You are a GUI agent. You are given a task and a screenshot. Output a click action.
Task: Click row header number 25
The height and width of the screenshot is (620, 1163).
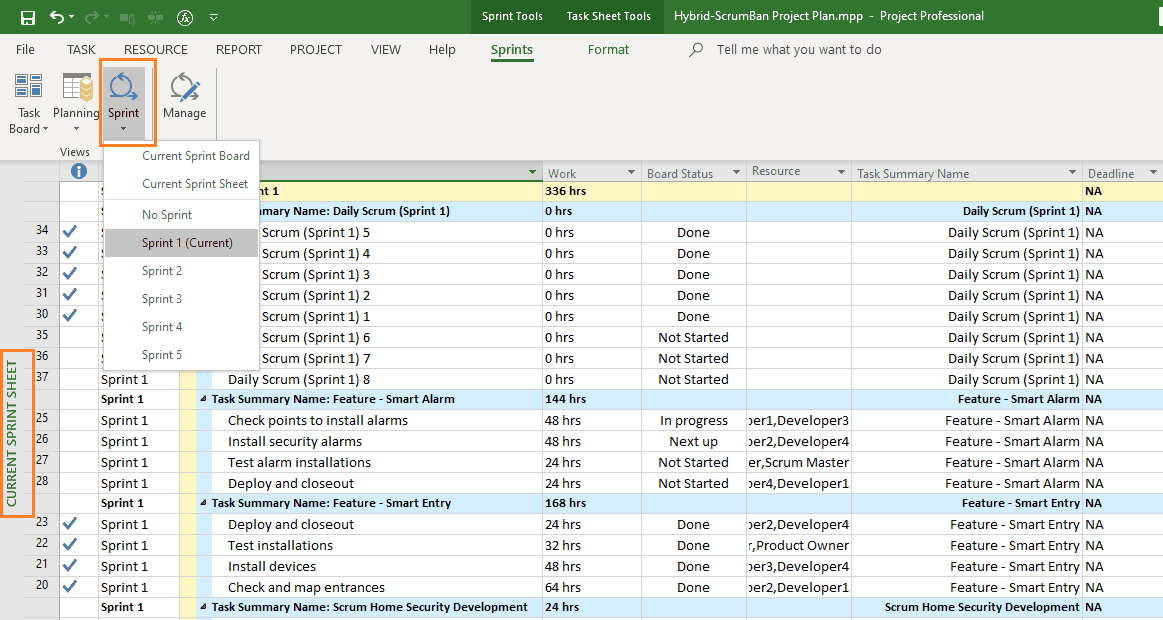tap(42, 418)
